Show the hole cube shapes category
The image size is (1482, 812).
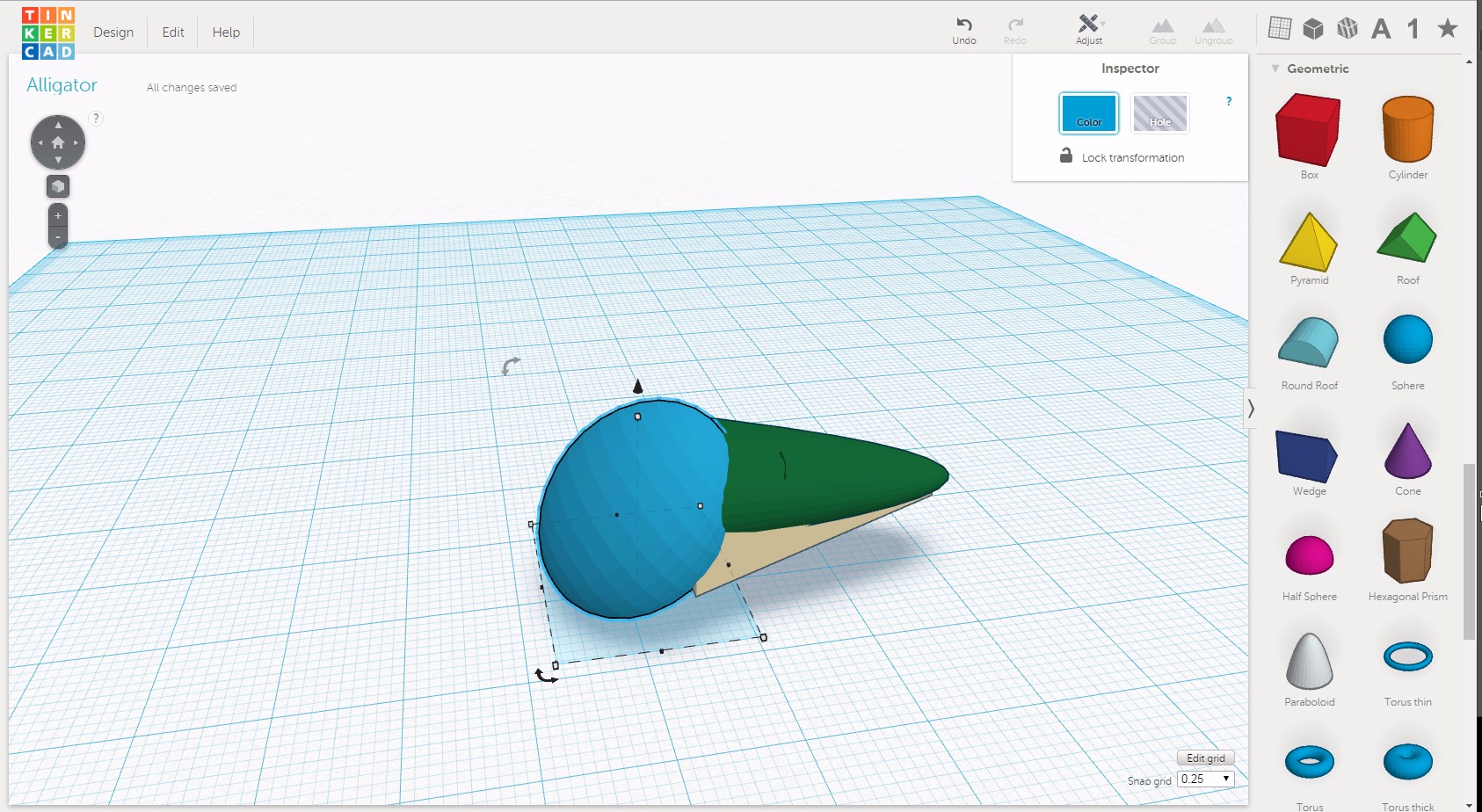pos(1348,29)
